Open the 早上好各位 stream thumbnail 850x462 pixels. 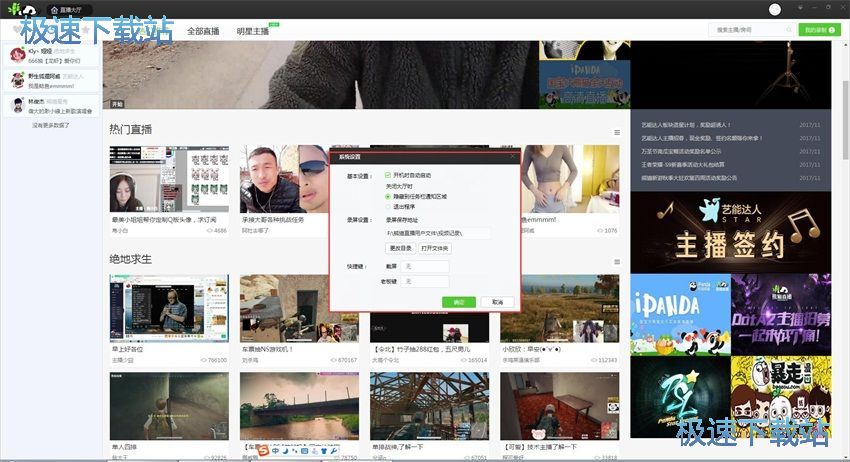169,308
